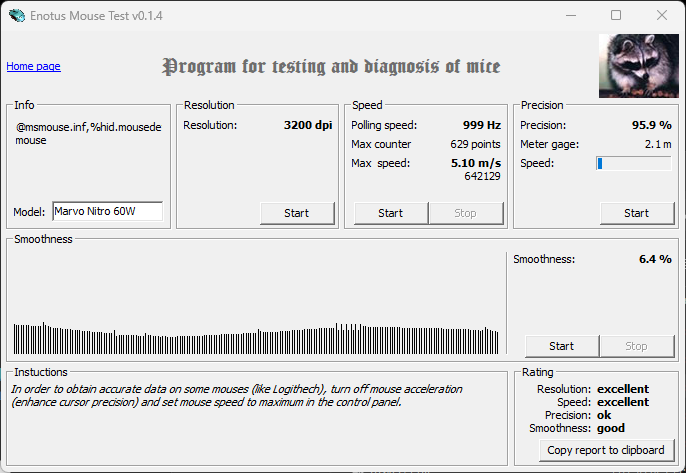Maximize the Enotus Mouse Test window
This screenshot has height=473, width=686.
coord(616,15)
